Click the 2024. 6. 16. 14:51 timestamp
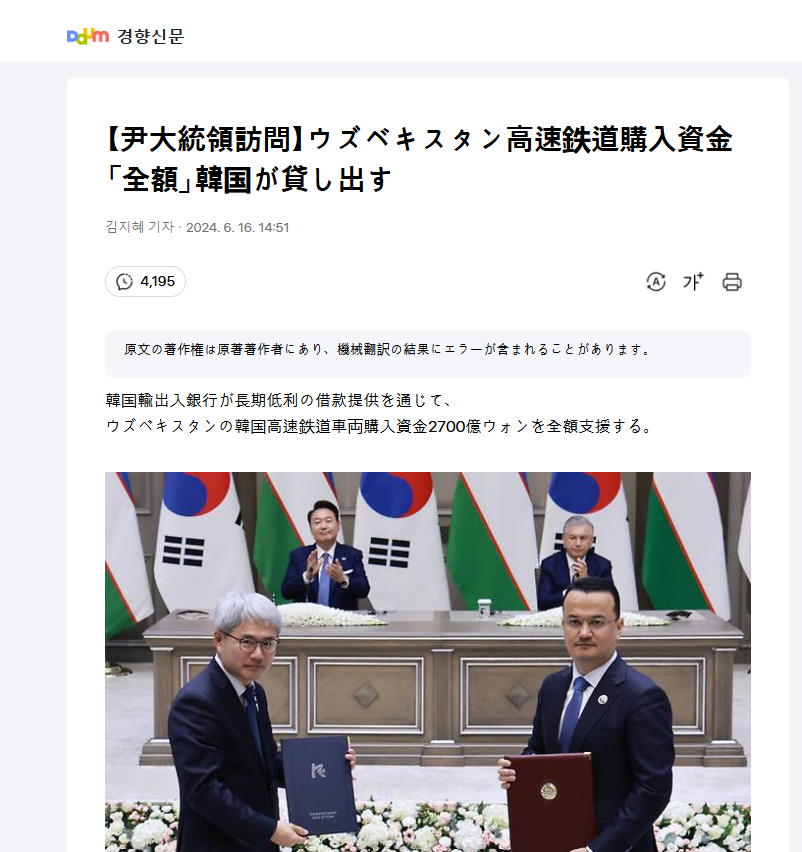 [237, 227]
